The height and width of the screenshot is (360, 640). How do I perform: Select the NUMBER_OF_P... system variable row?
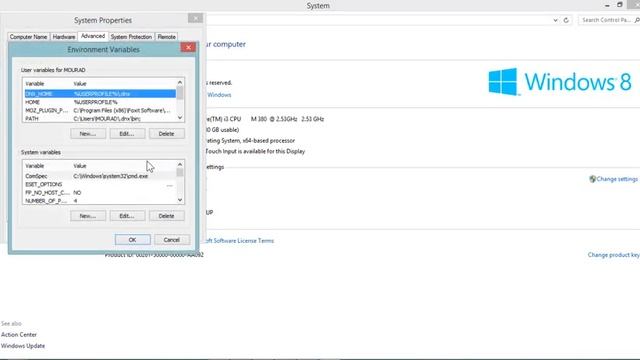pos(100,200)
